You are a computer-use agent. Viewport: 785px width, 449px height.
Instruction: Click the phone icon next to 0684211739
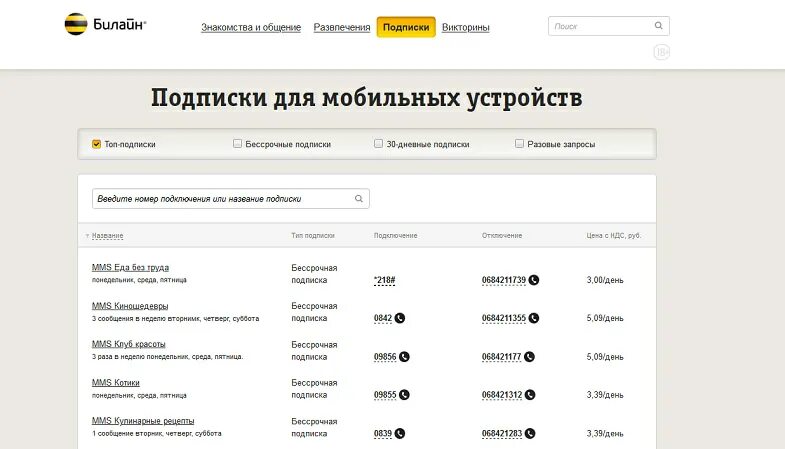coord(534,280)
